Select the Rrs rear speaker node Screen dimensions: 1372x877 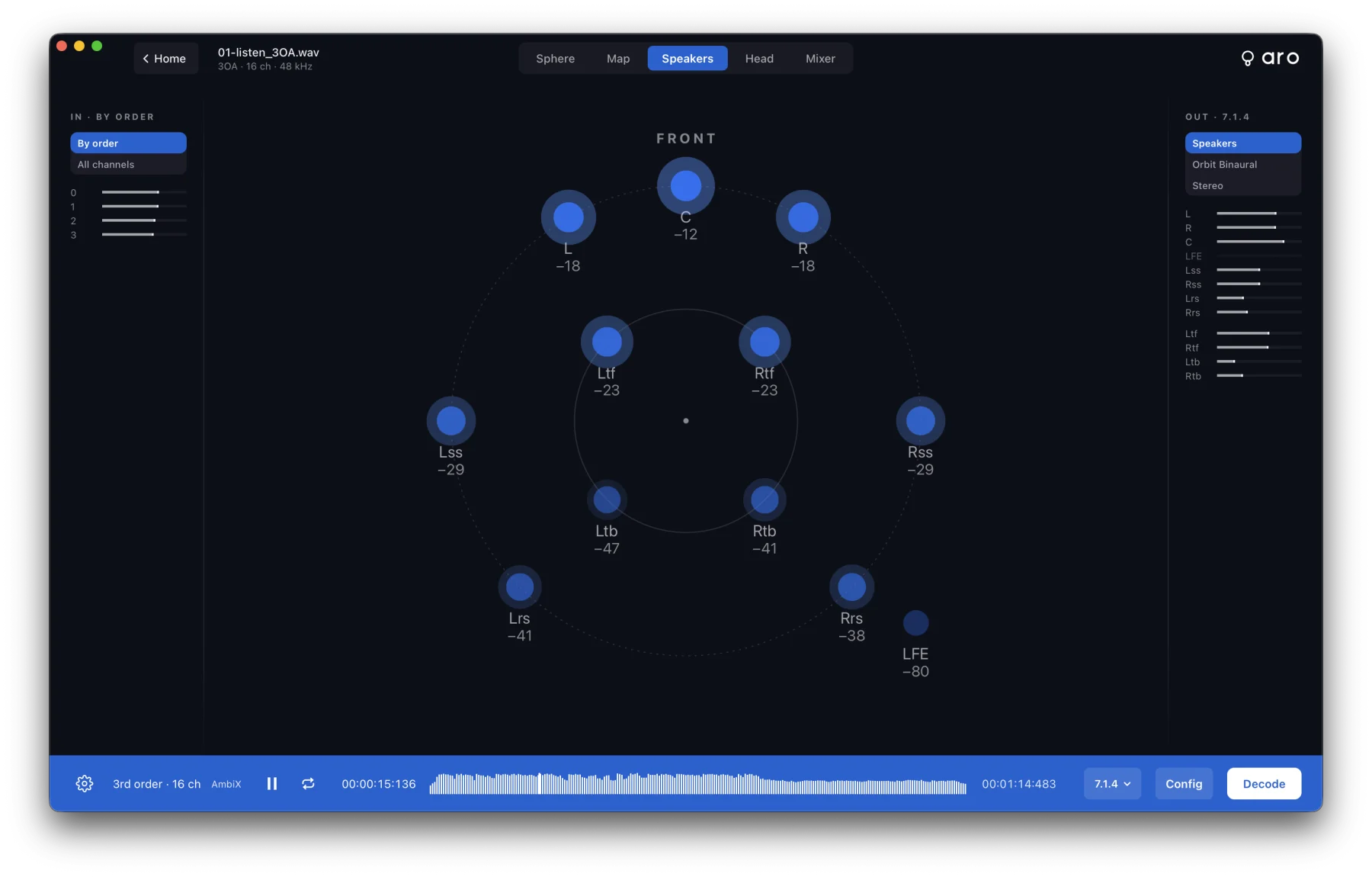point(852,587)
